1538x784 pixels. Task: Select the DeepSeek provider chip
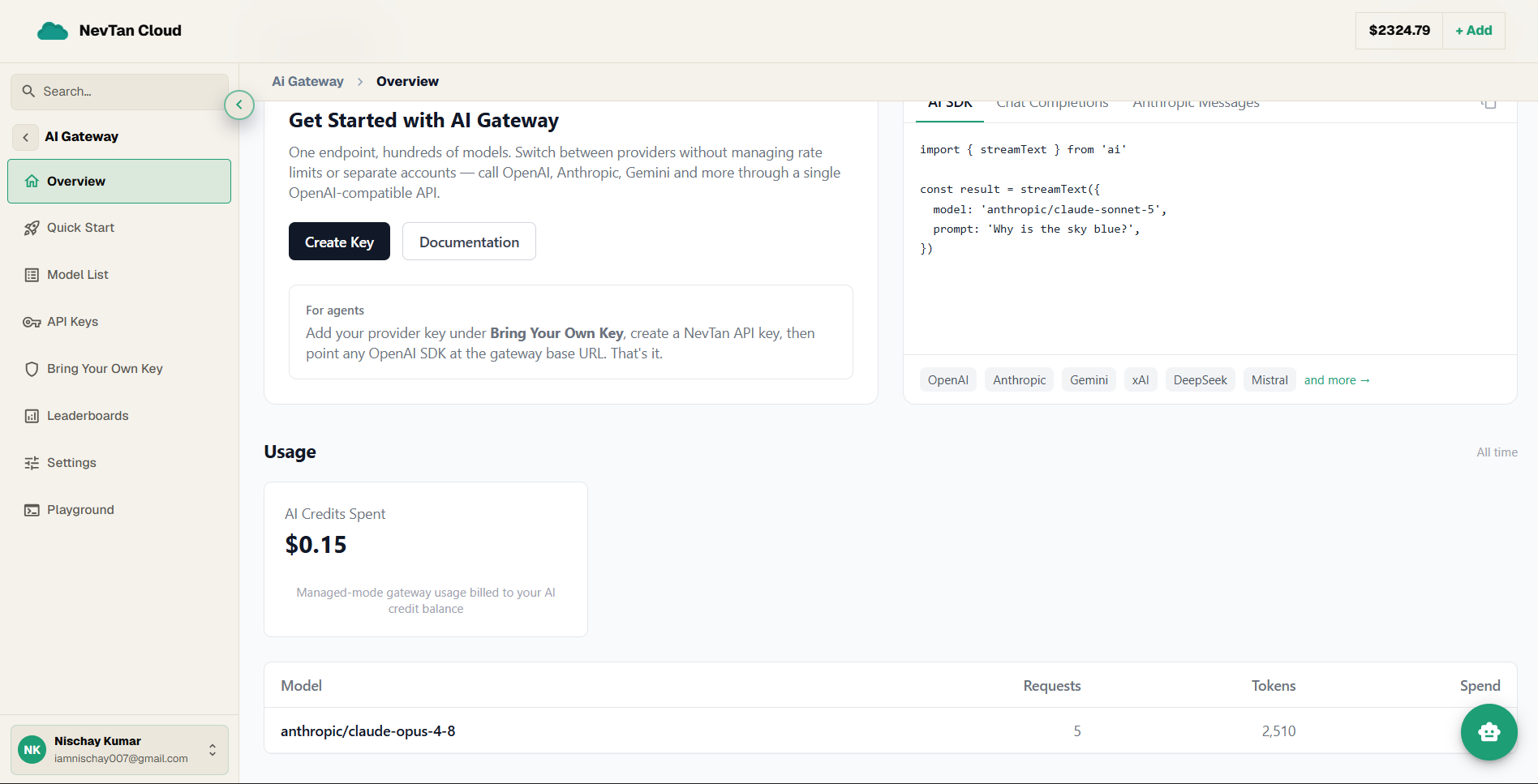tap(1201, 380)
